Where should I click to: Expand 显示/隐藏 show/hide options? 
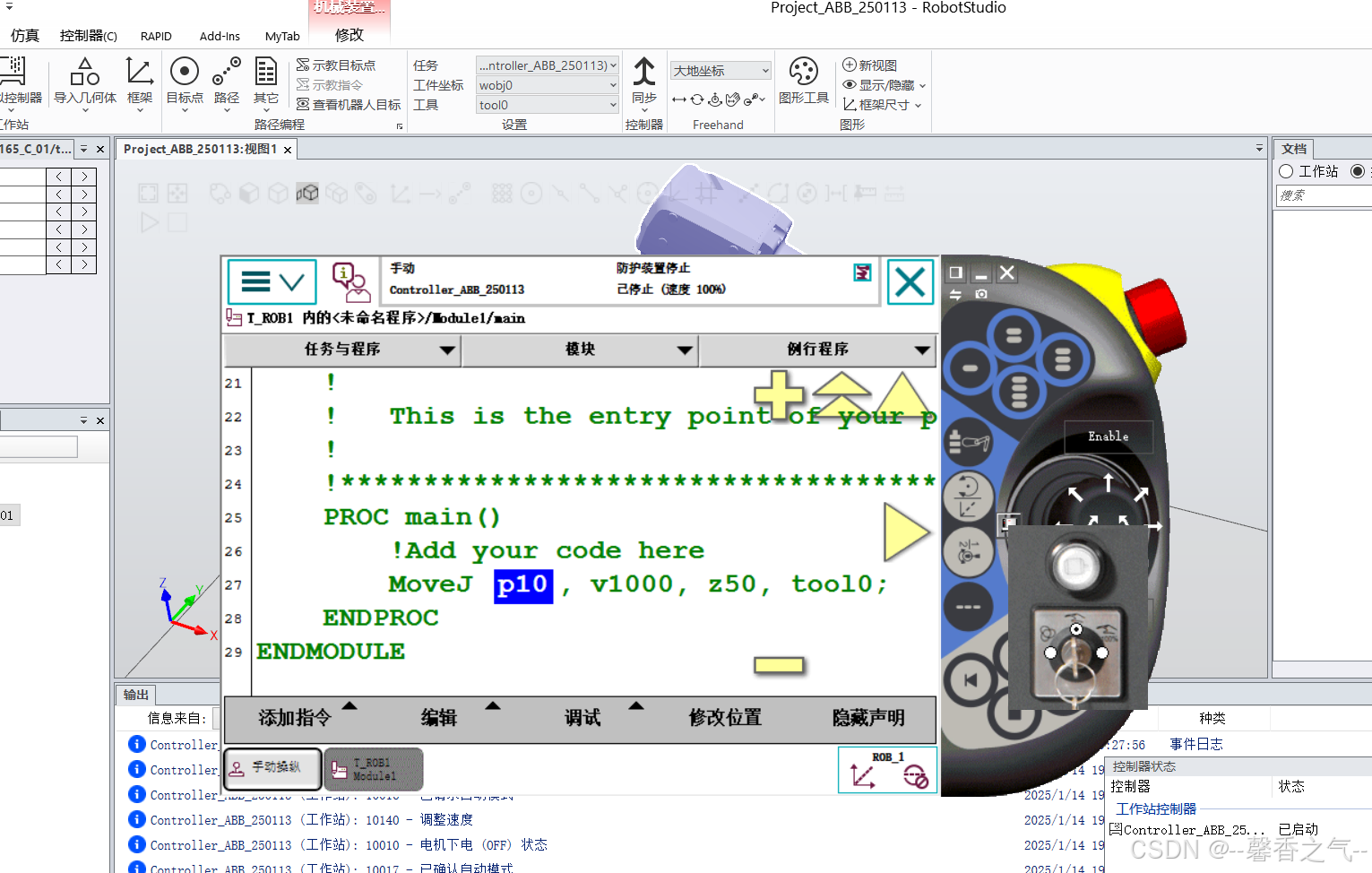click(884, 85)
